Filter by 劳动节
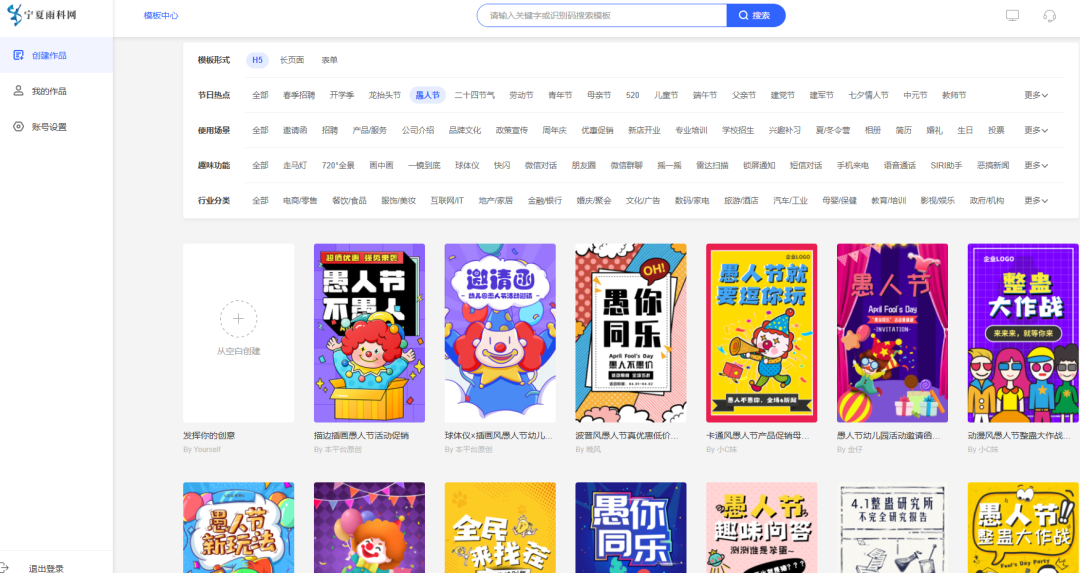 521,95
